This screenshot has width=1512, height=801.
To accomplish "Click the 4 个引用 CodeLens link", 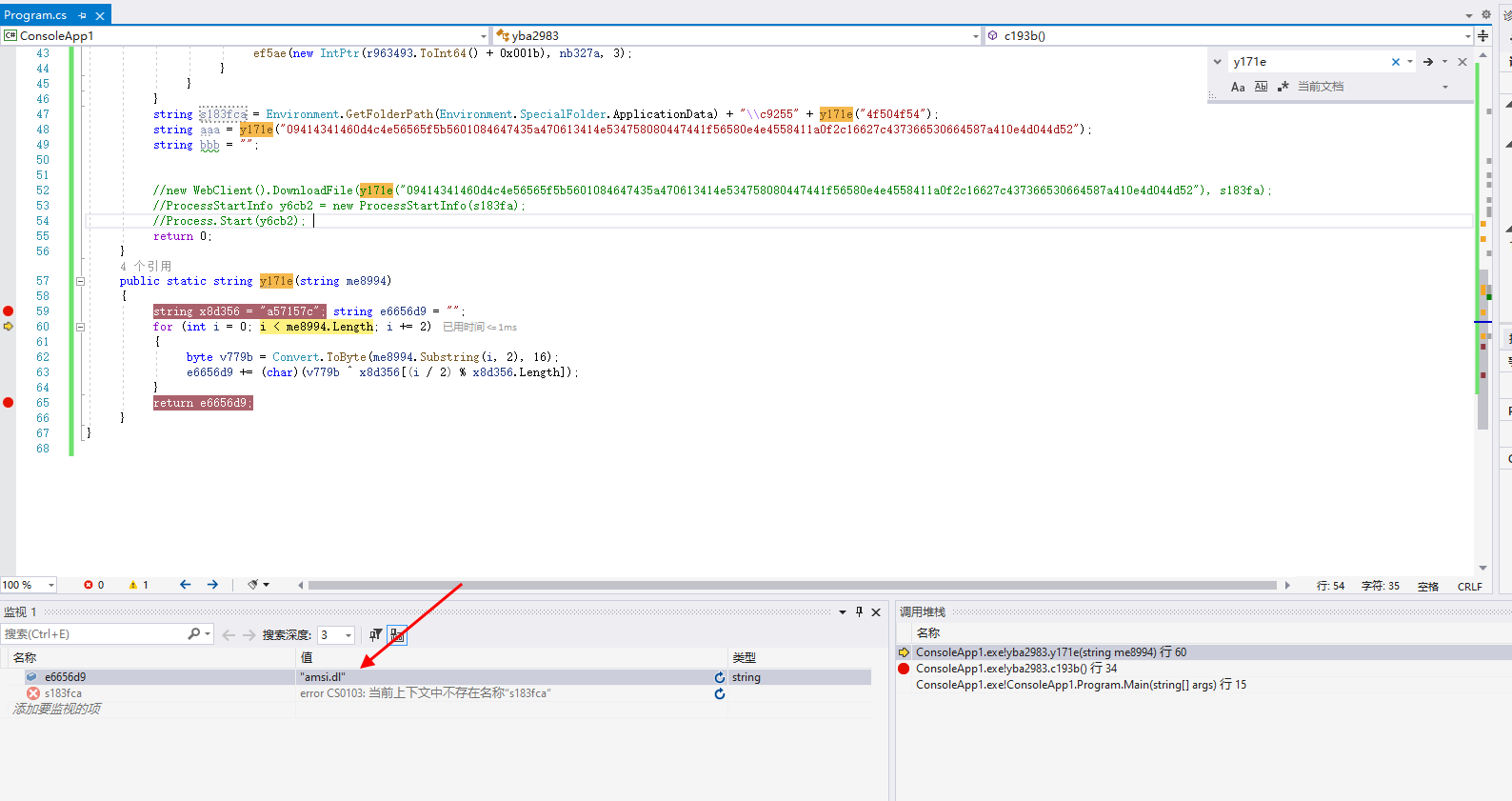I will [146, 267].
